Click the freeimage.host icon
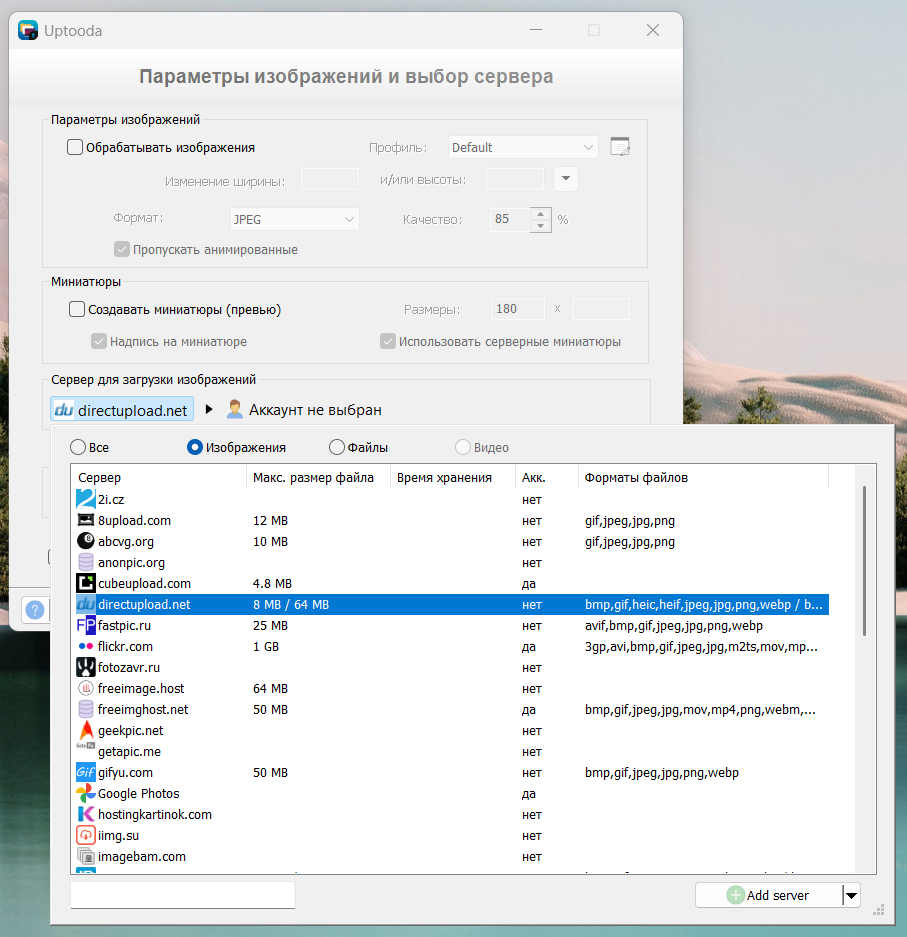Image resolution: width=907 pixels, height=937 pixels. pyautogui.click(x=86, y=688)
